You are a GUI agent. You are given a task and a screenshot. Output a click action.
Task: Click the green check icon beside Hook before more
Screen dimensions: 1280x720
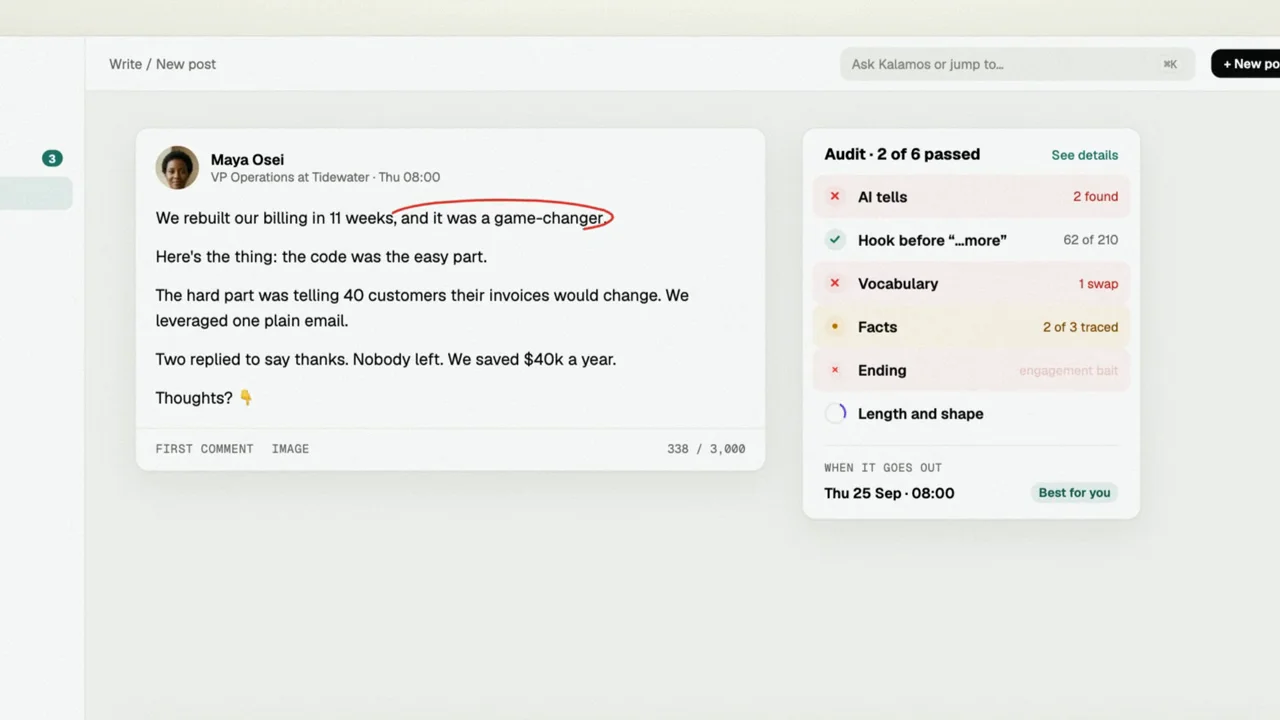coord(835,240)
